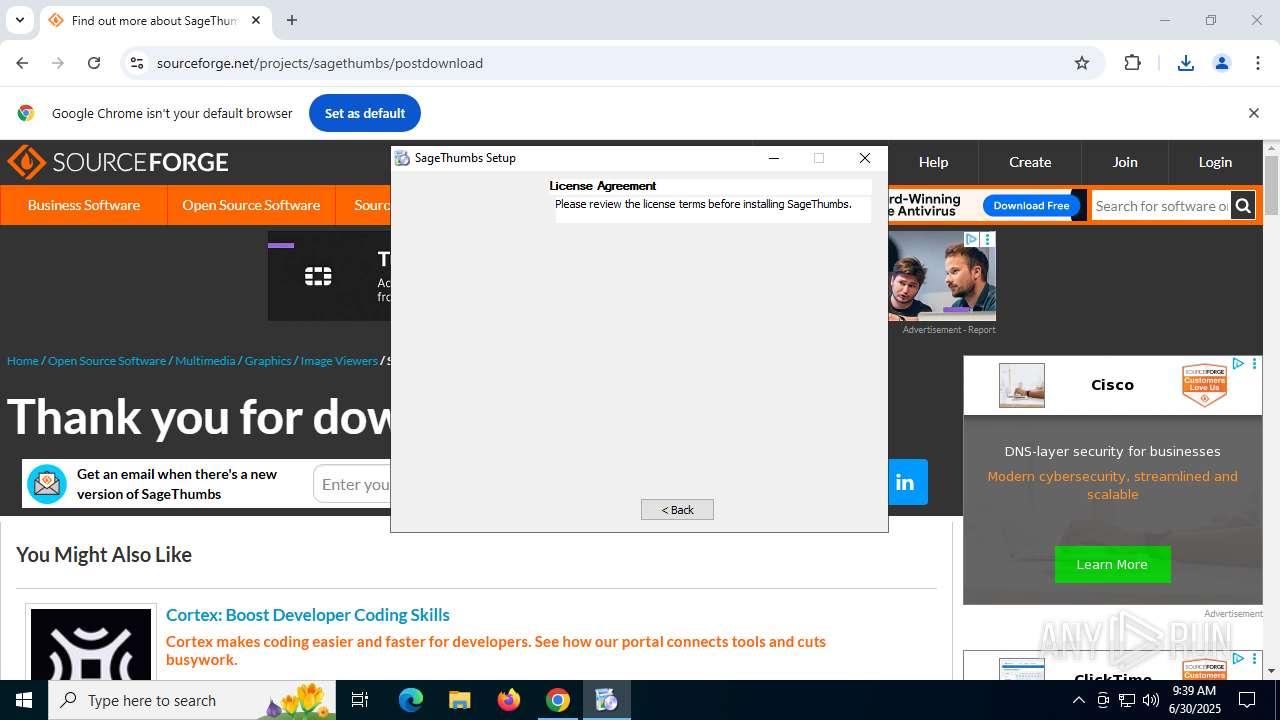Click Set as default button
Image resolution: width=1280 pixels, height=720 pixels.
[x=365, y=113]
